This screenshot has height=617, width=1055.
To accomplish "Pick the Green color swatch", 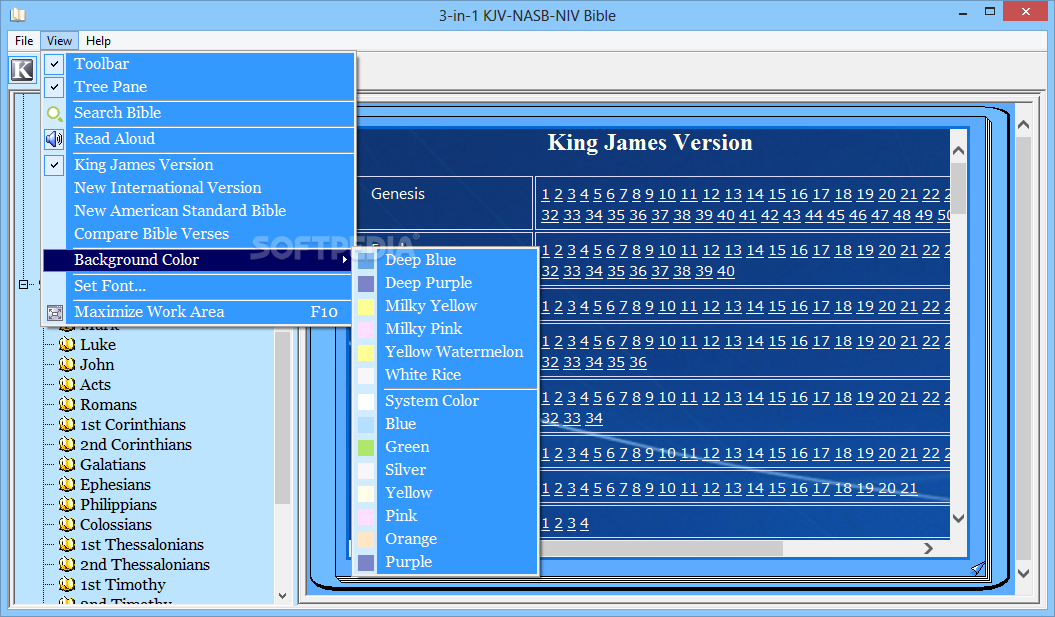I will click(x=366, y=447).
